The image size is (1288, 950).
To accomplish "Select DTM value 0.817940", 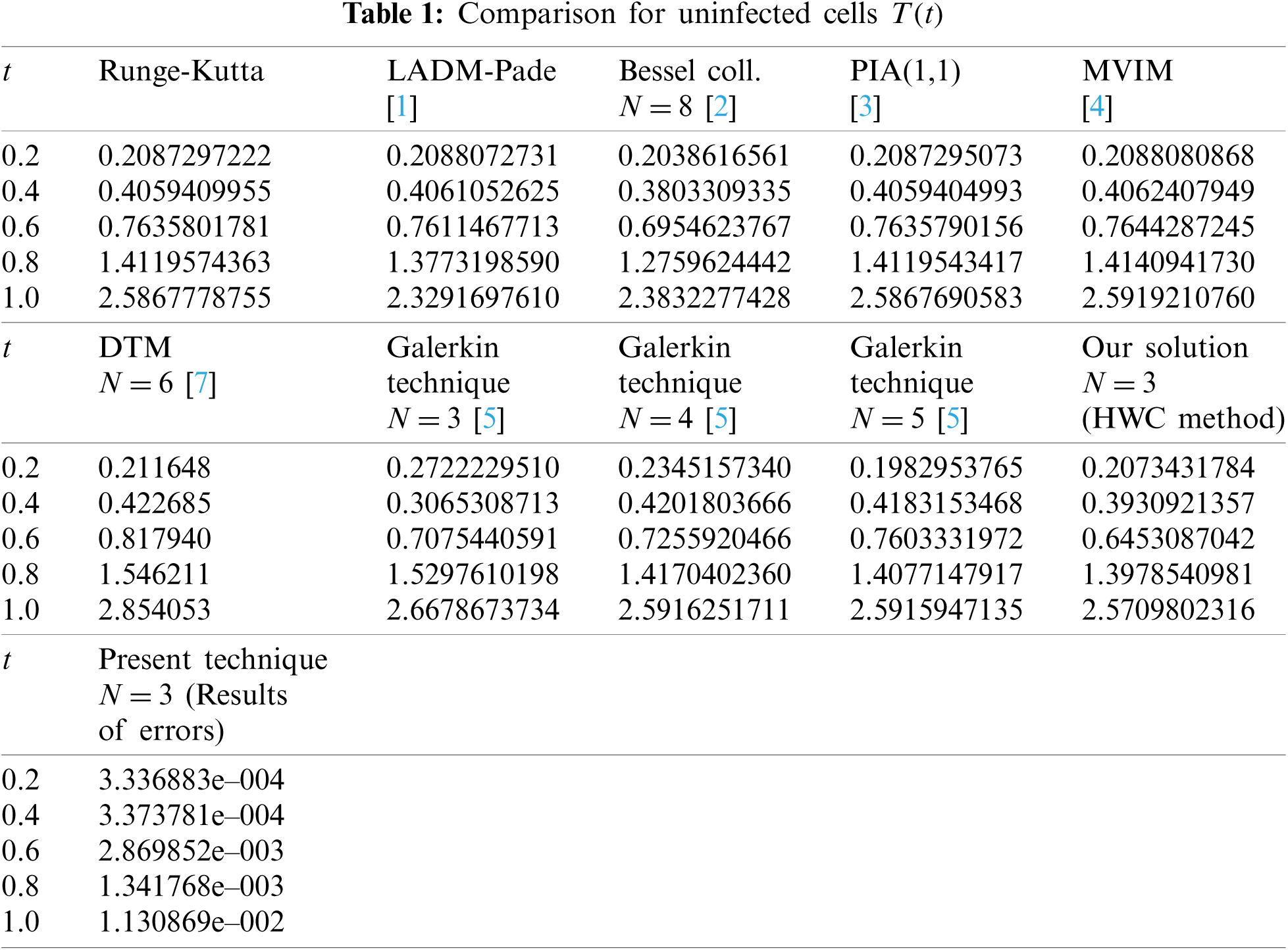I will click(155, 539).
